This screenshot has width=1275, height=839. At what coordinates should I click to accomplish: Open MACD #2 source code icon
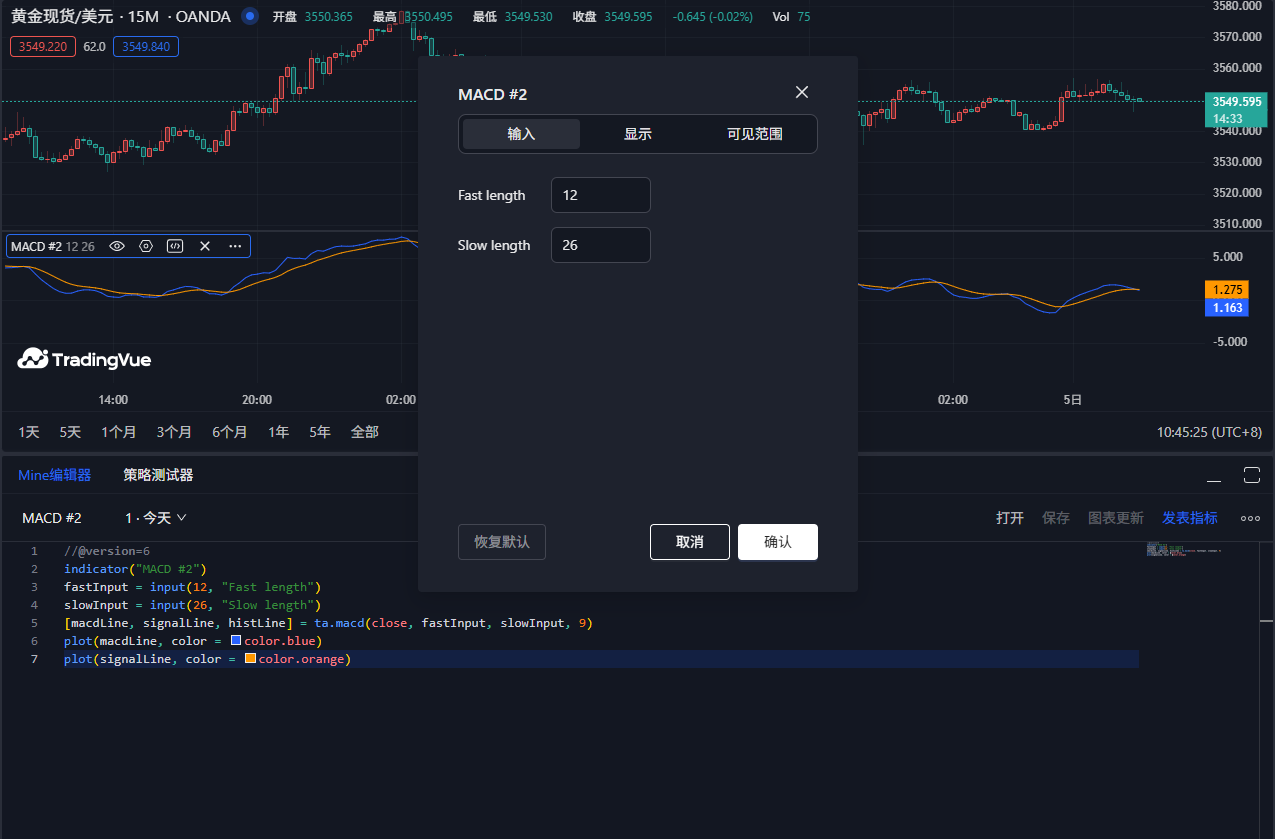pos(175,246)
